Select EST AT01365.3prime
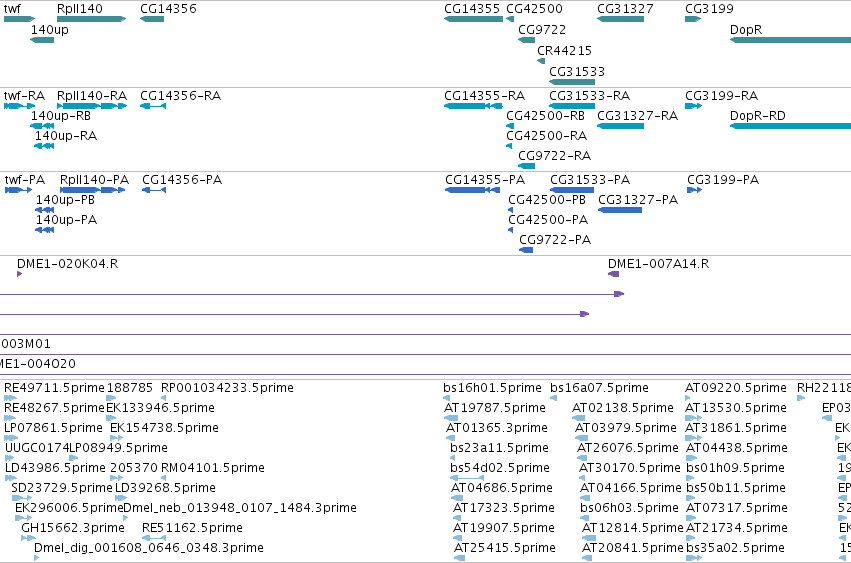This screenshot has height=563, width=851. coord(497,428)
